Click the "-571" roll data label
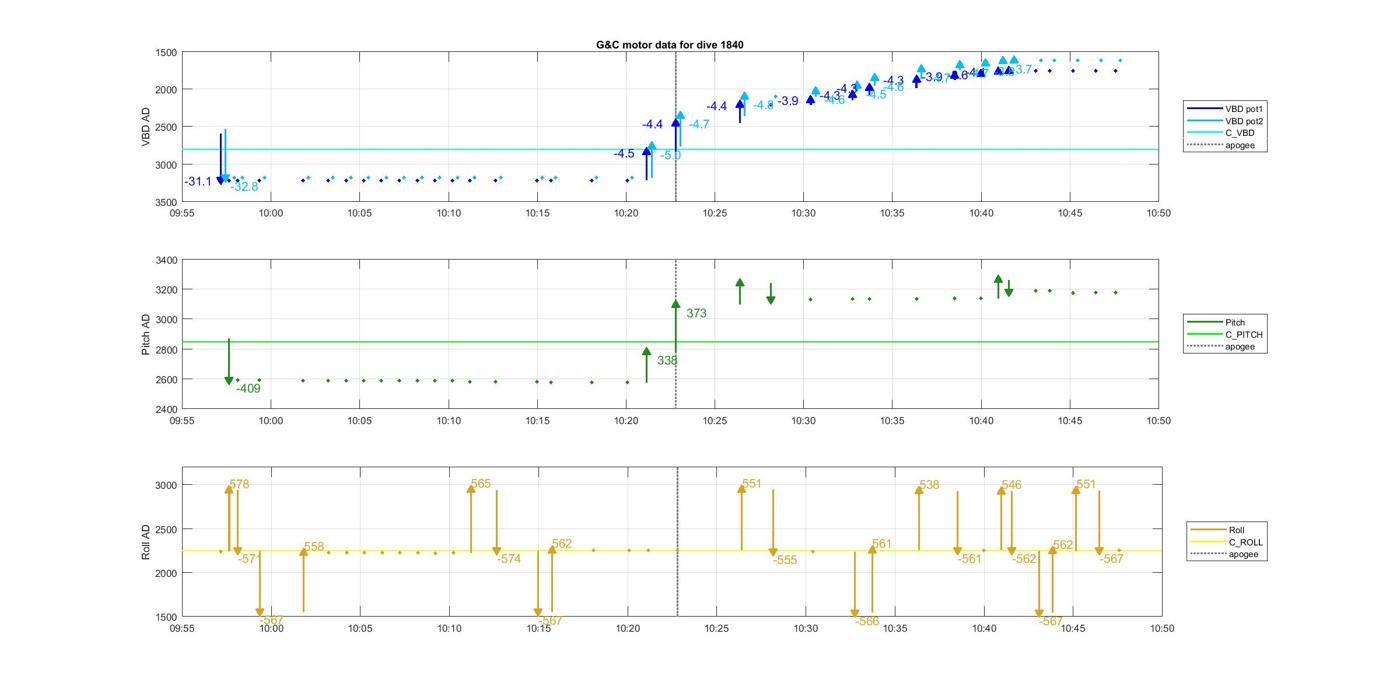1400x693 pixels. coord(249,559)
